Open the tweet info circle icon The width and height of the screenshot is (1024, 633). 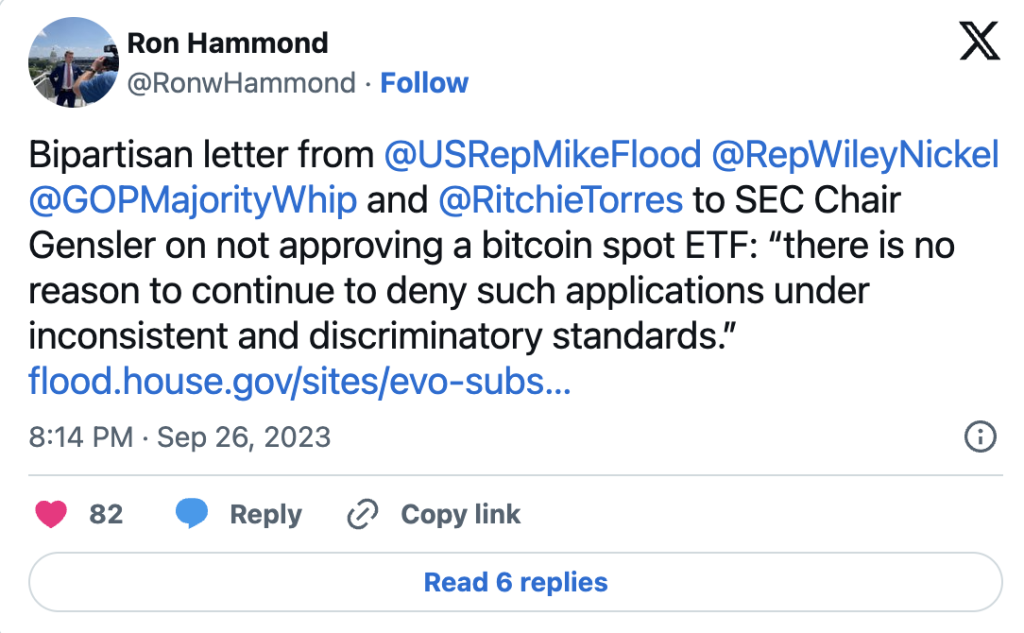point(978,437)
